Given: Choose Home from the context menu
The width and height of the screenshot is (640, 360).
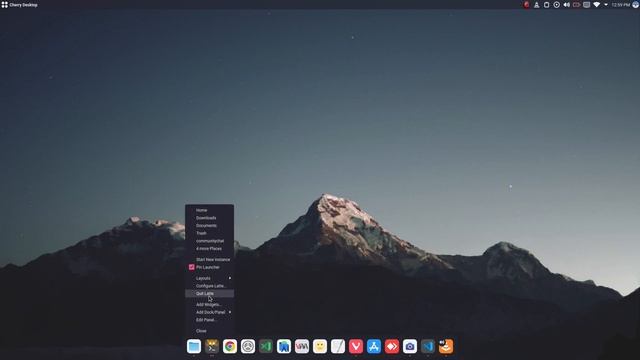Looking at the screenshot, I should (209, 210).
